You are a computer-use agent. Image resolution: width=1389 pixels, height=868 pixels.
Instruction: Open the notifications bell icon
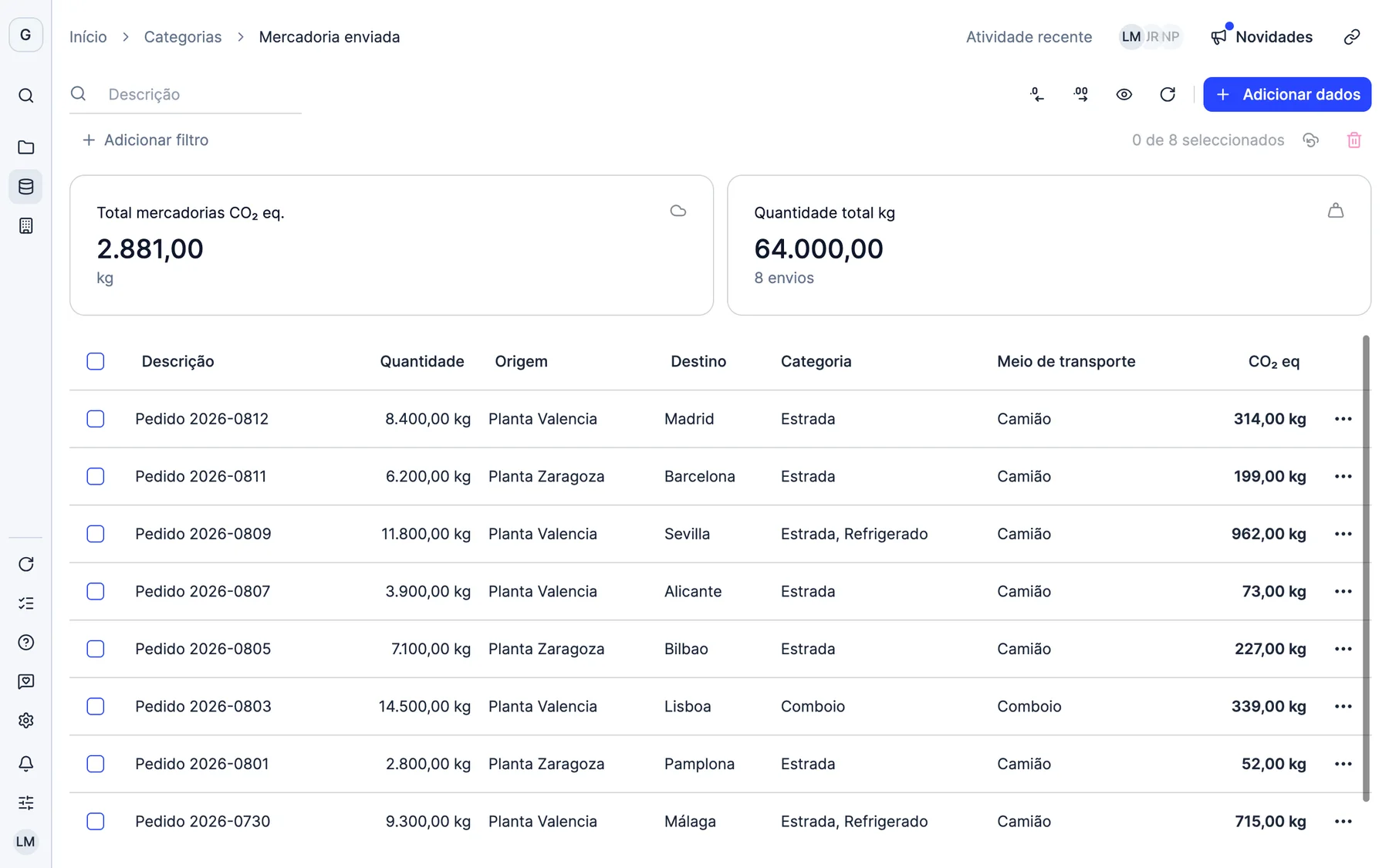click(x=25, y=763)
